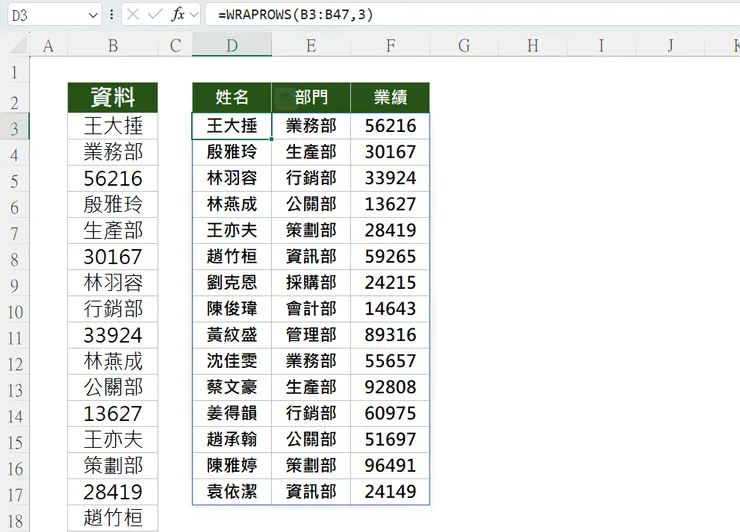This screenshot has height=532, width=740.
Task: Select cell D13 with 蔡文豪
Action: click(x=232, y=387)
